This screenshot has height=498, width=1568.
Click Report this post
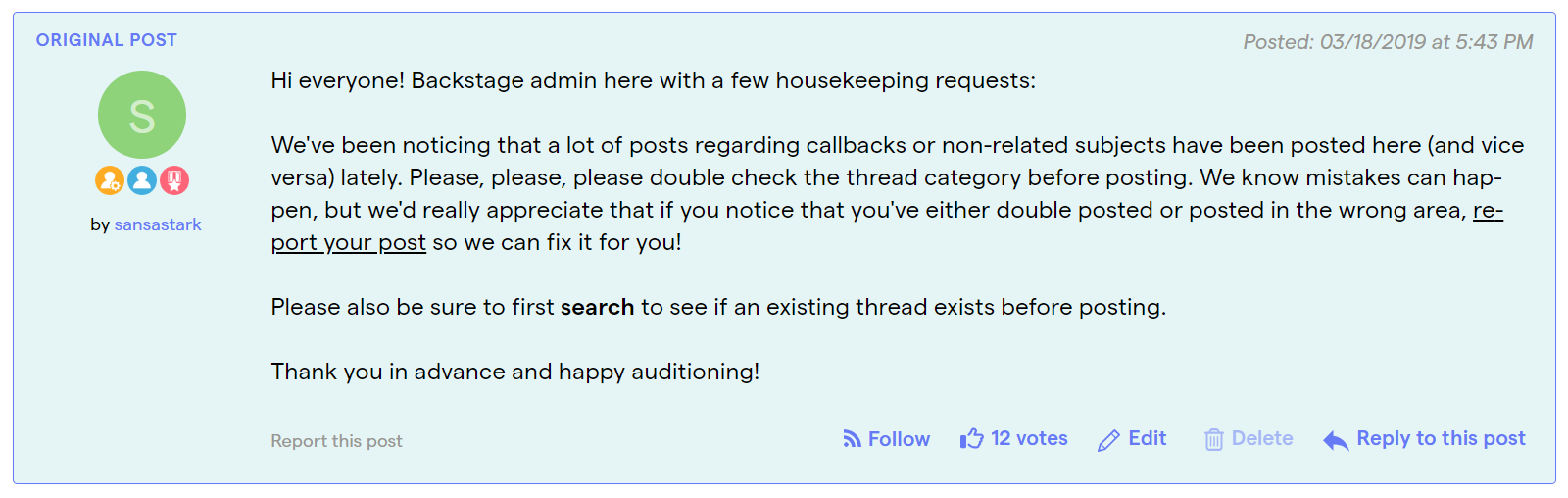(x=336, y=441)
